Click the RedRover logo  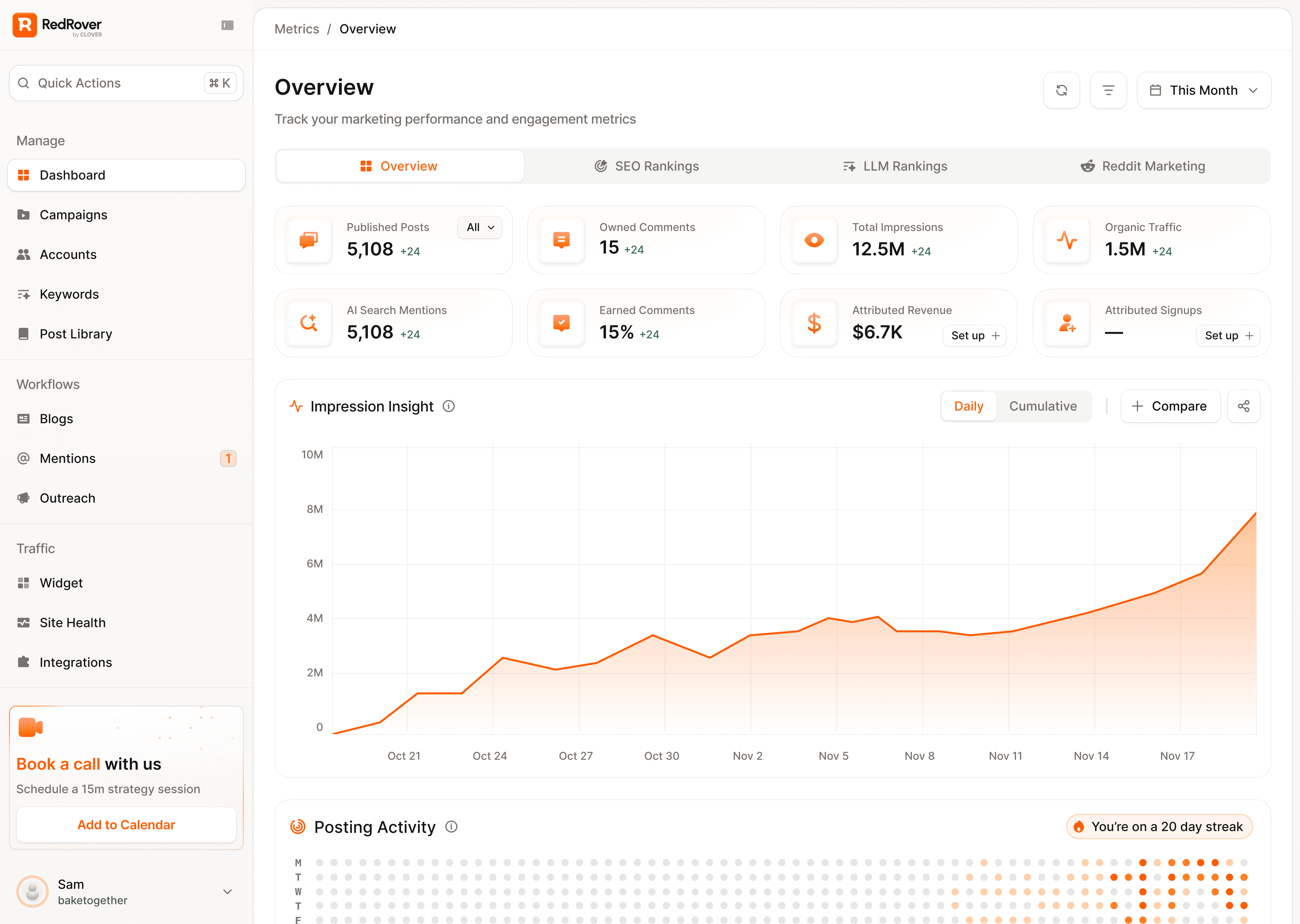click(57, 25)
